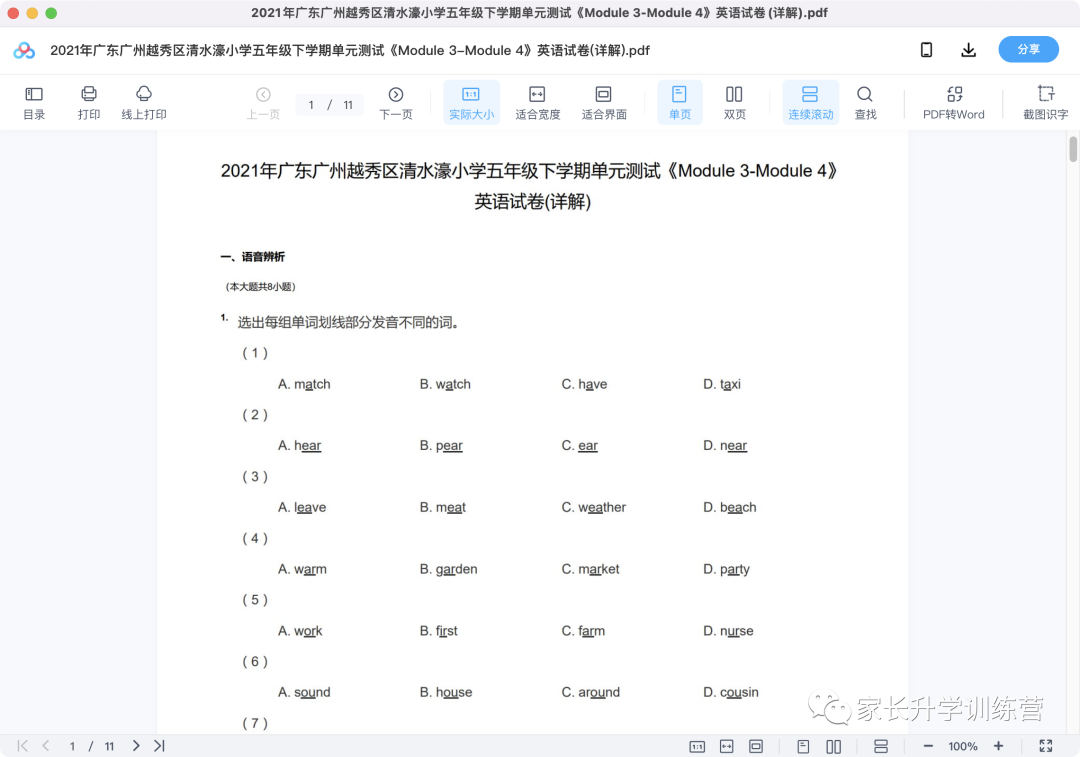The image size is (1080, 757).
Task: Zoom in with the plus button
Action: (x=998, y=746)
